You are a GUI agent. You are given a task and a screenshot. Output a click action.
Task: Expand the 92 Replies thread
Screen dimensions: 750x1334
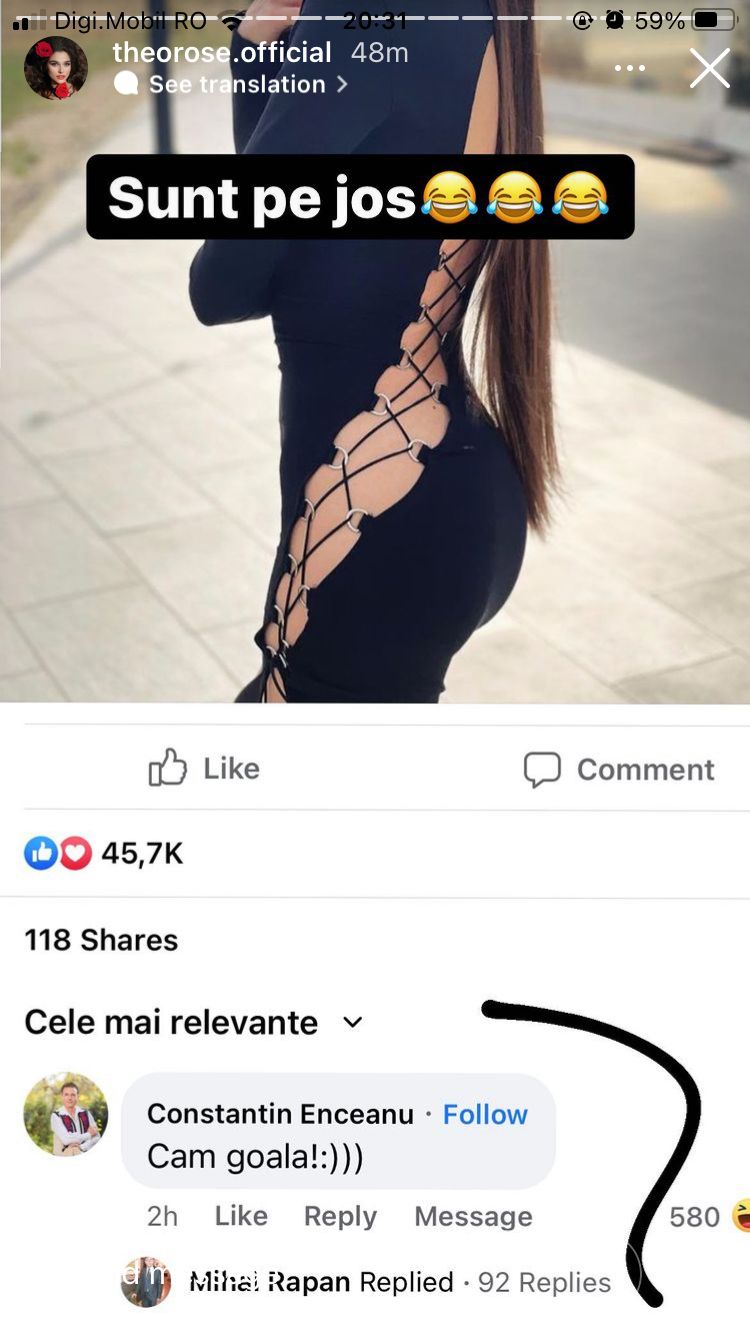(x=544, y=1282)
